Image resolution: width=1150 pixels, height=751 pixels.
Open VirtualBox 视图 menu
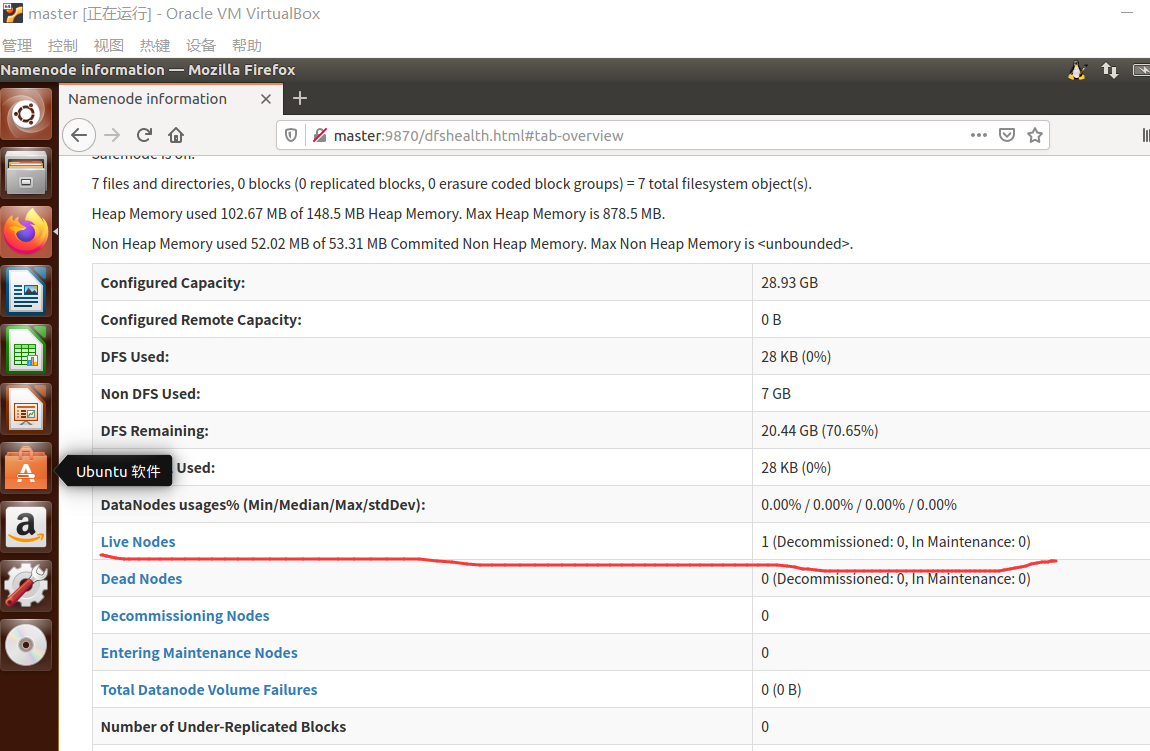[109, 45]
